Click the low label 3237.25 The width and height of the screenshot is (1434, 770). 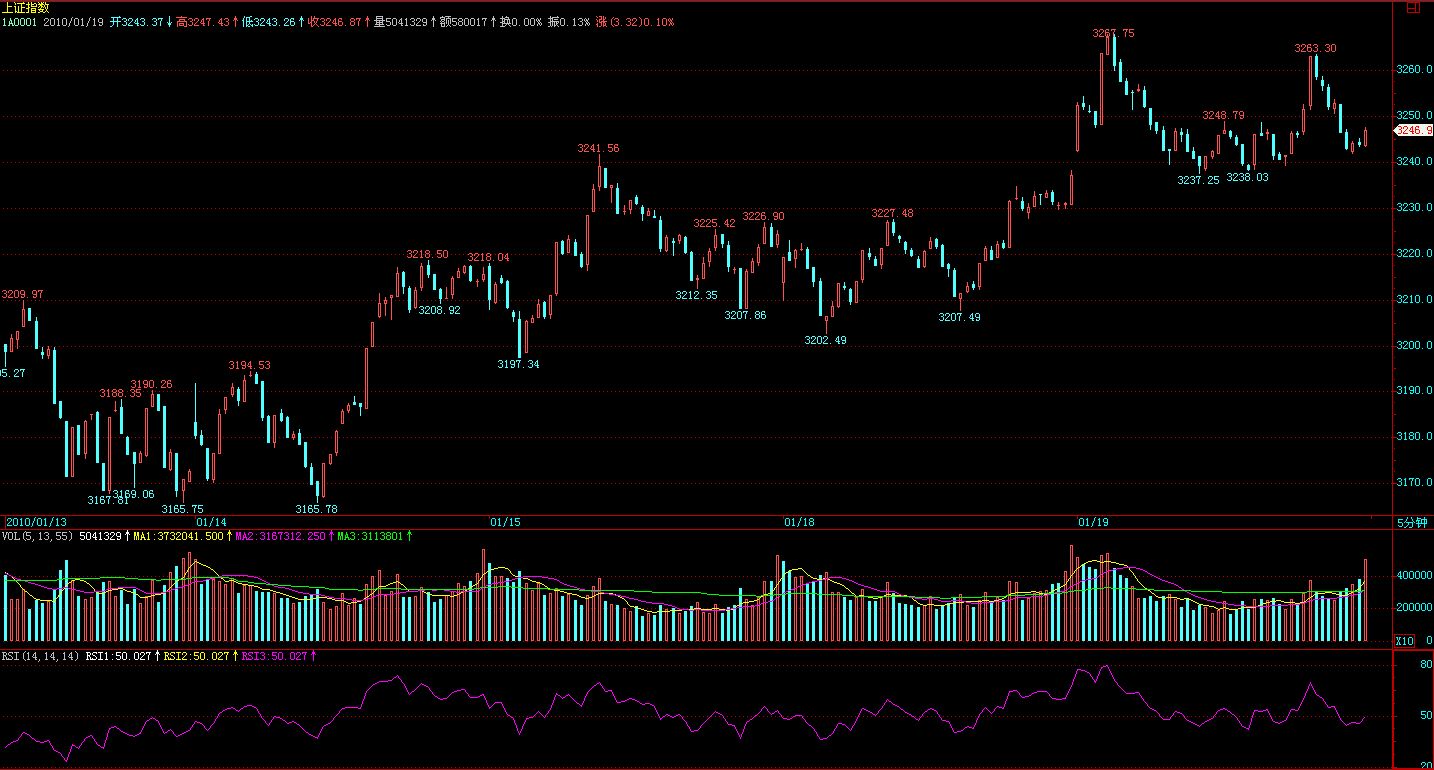click(x=1198, y=180)
